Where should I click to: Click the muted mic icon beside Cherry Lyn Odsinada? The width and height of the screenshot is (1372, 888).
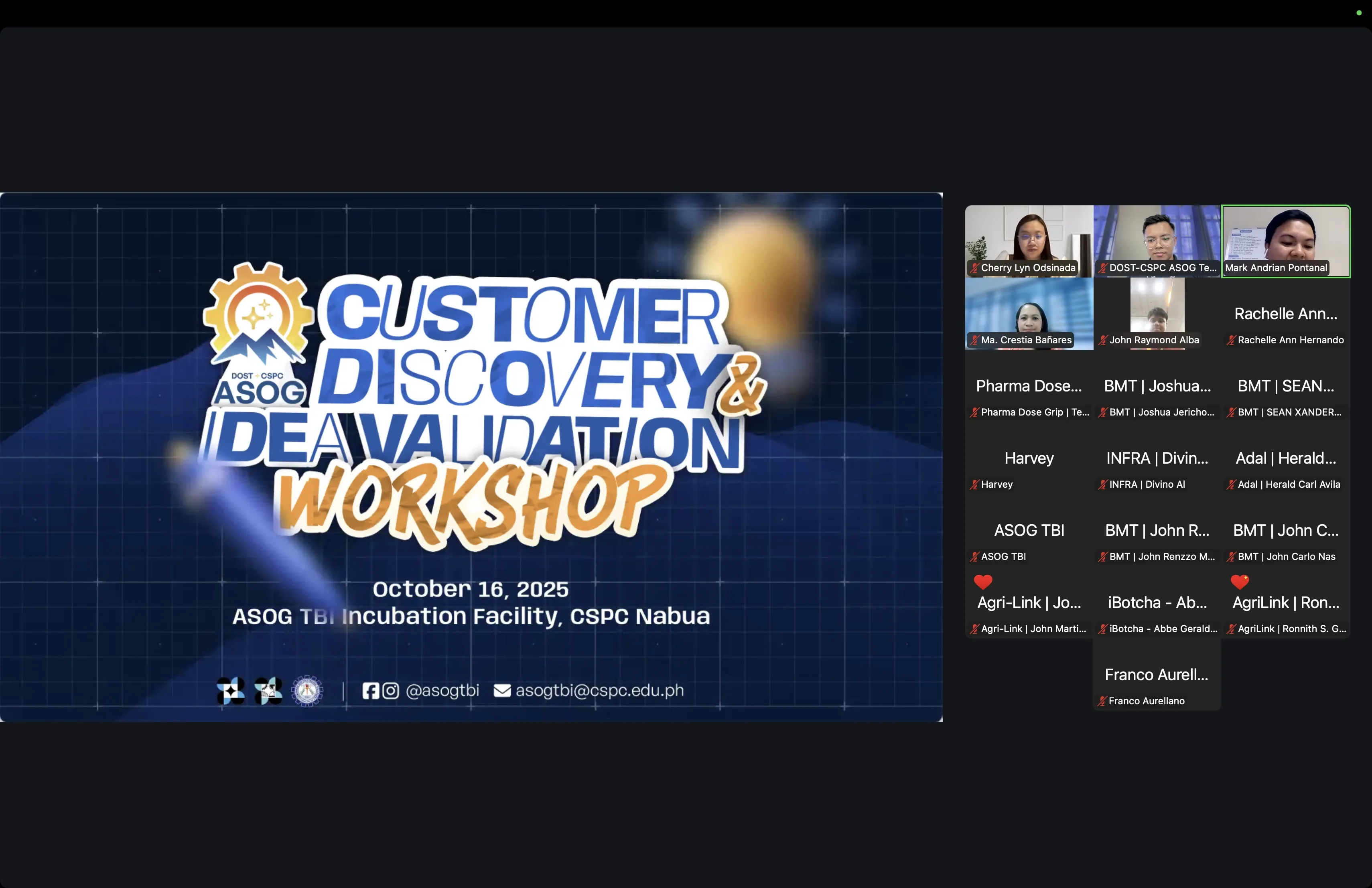pos(974,268)
